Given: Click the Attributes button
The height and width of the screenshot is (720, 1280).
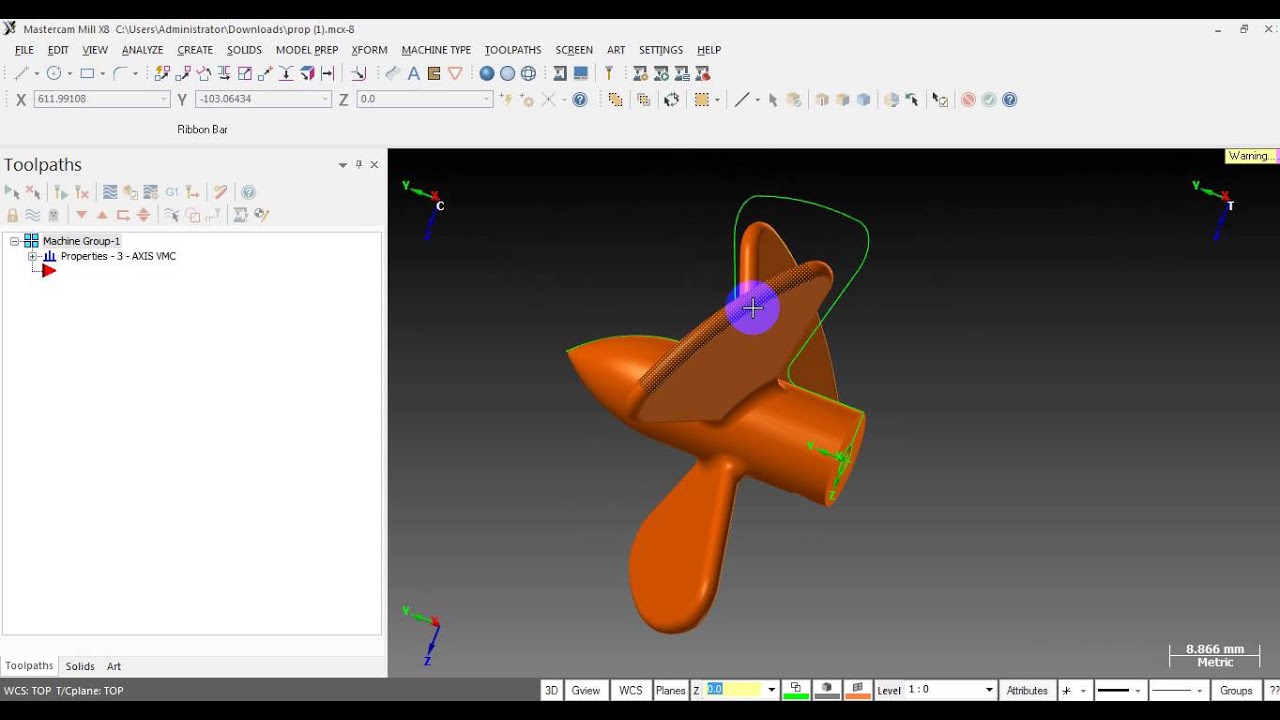Looking at the screenshot, I should 1027,690.
